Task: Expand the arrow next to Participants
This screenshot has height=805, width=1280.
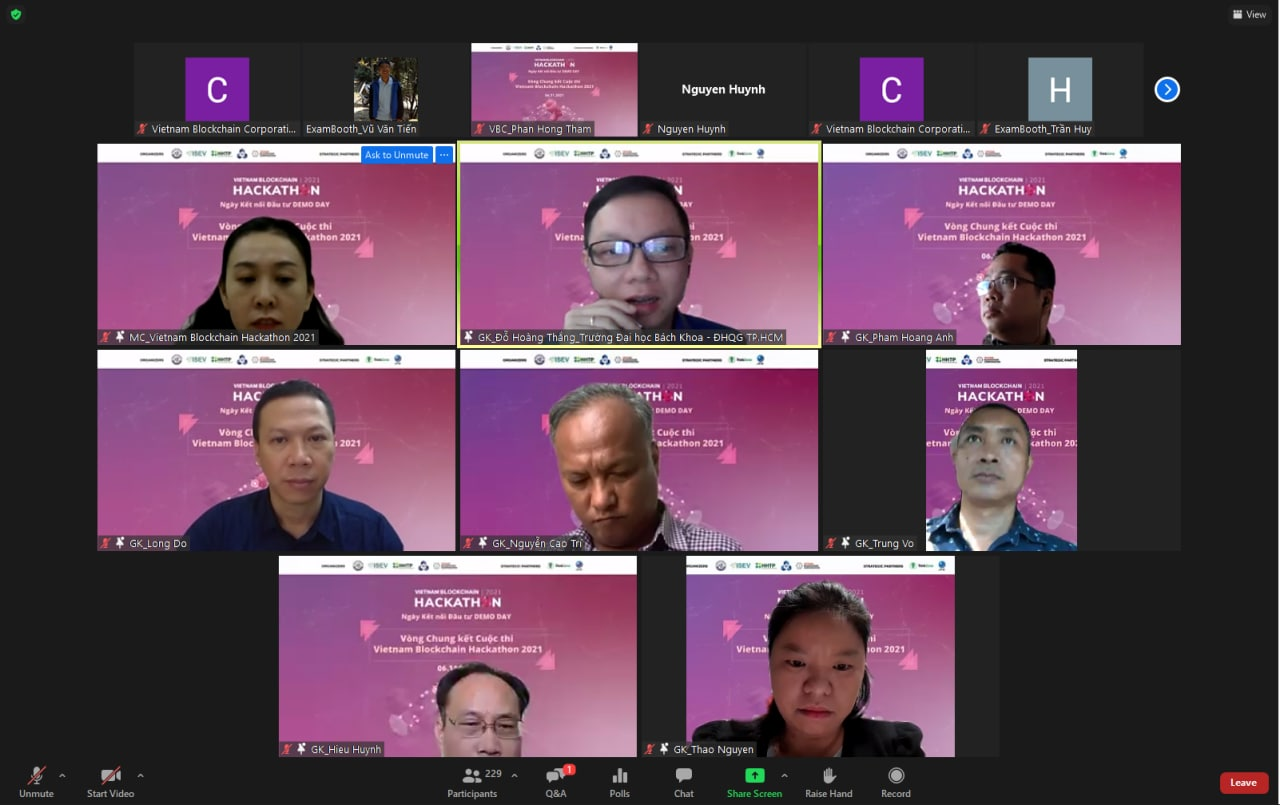Action: point(514,775)
